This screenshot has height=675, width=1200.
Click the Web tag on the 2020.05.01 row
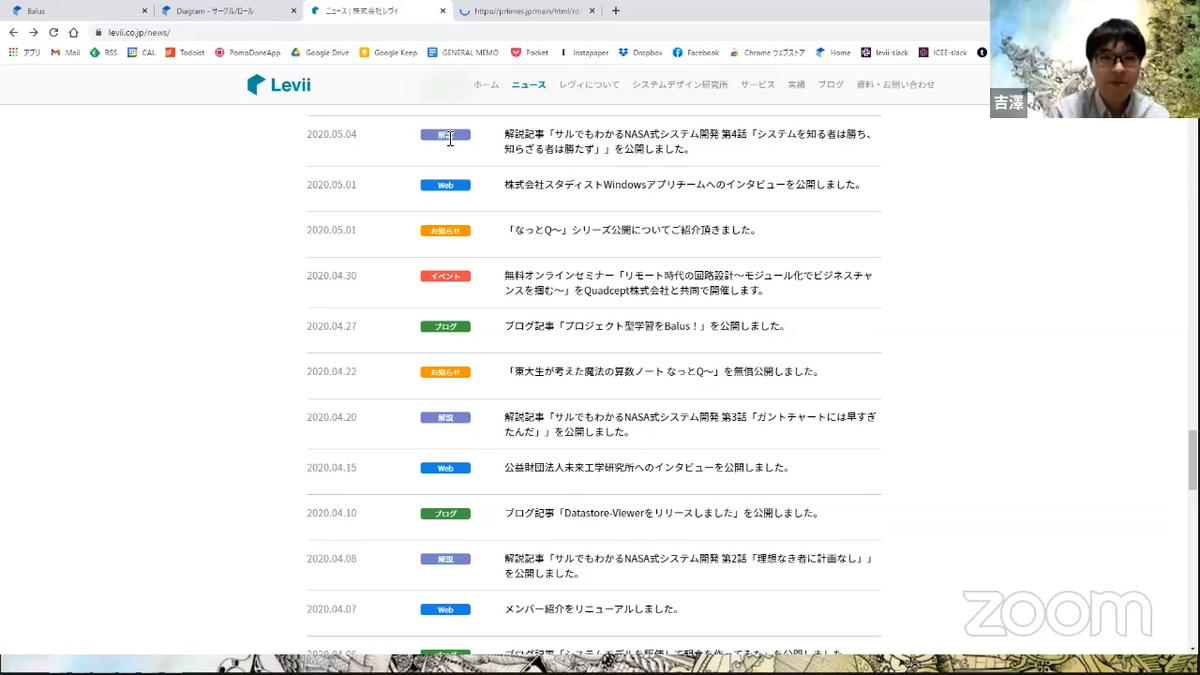445,185
